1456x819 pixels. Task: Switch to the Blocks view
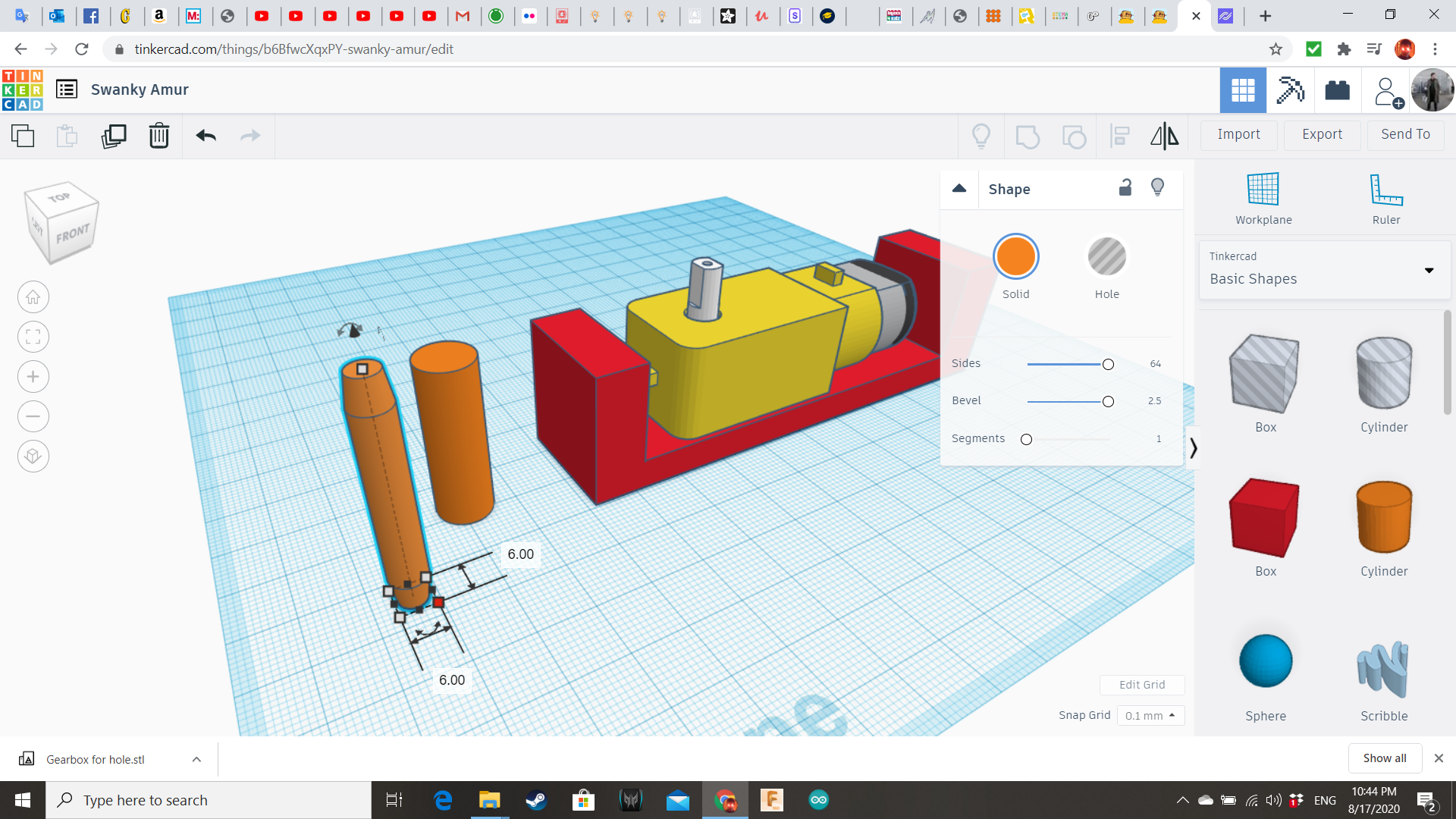[x=1289, y=90]
